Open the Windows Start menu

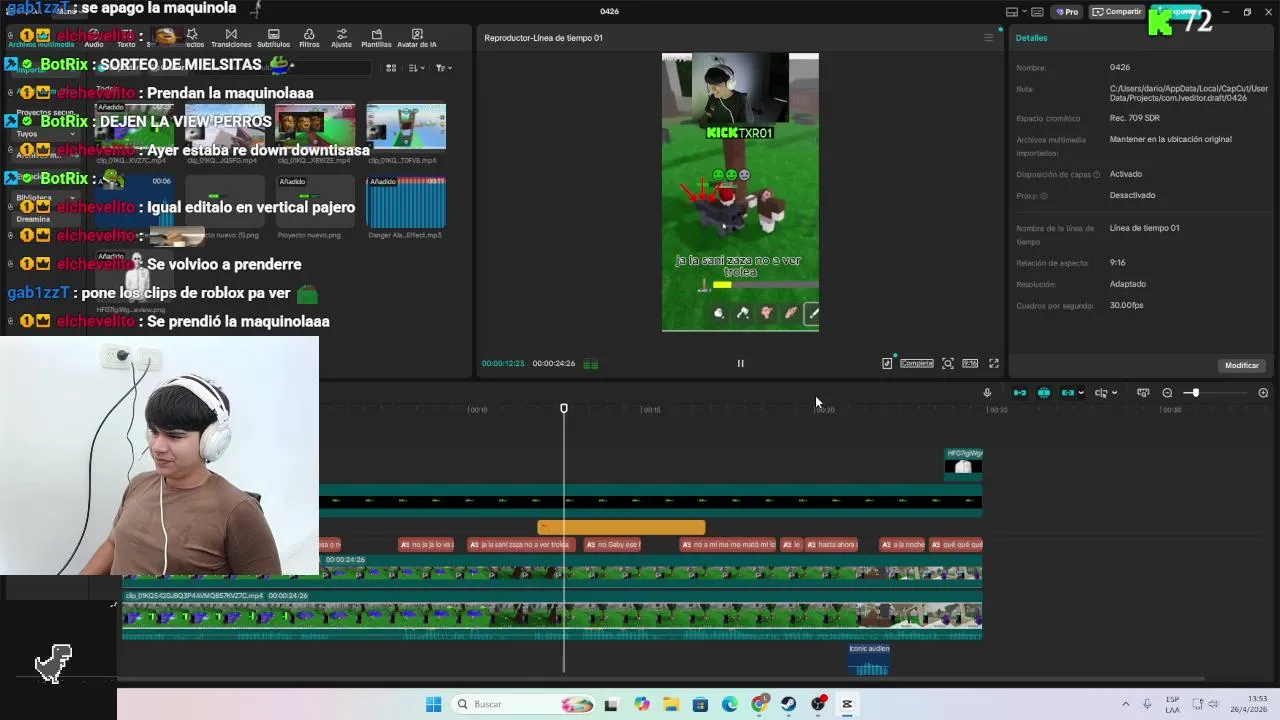(433, 704)
